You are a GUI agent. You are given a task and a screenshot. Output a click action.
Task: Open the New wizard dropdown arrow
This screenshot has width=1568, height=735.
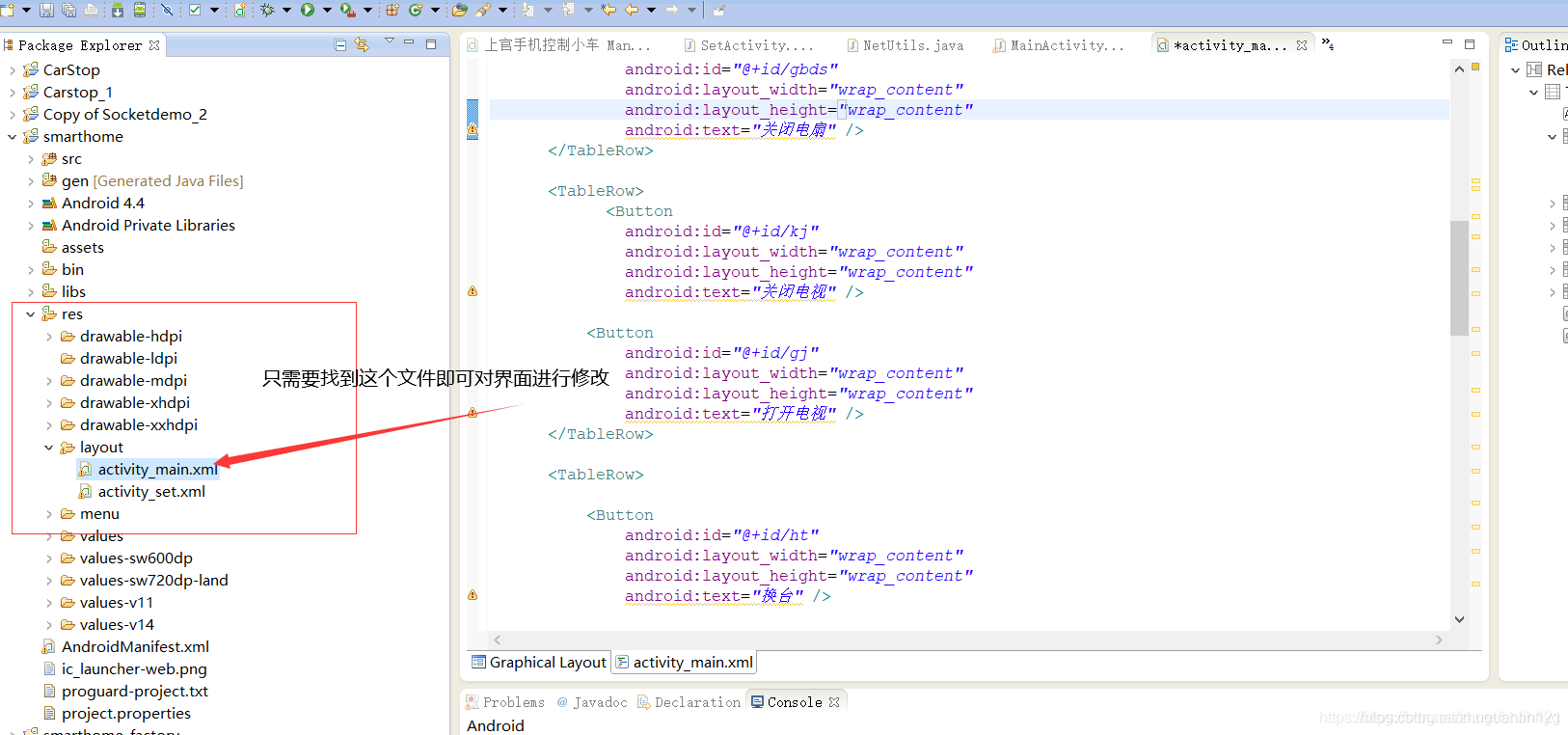pyautogui.click(x=26, y=10)
